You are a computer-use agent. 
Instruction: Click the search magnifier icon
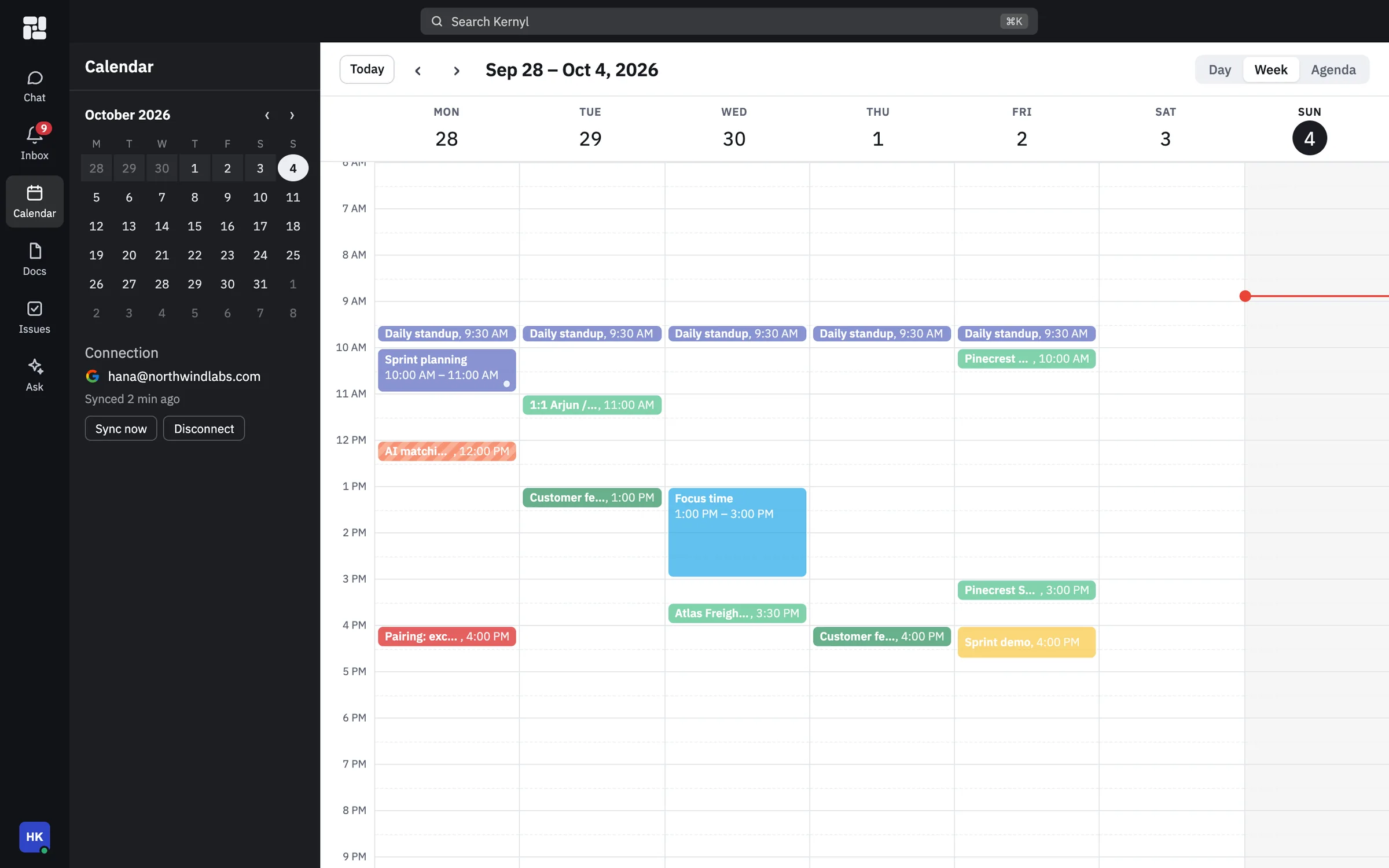(x=437, y=21)
